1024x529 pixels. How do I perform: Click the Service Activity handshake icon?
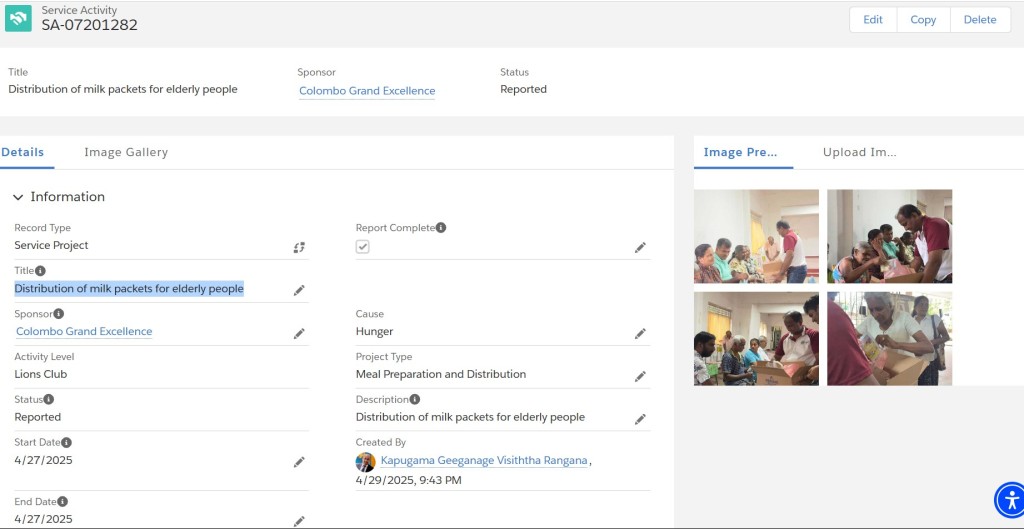pos(18,18)
